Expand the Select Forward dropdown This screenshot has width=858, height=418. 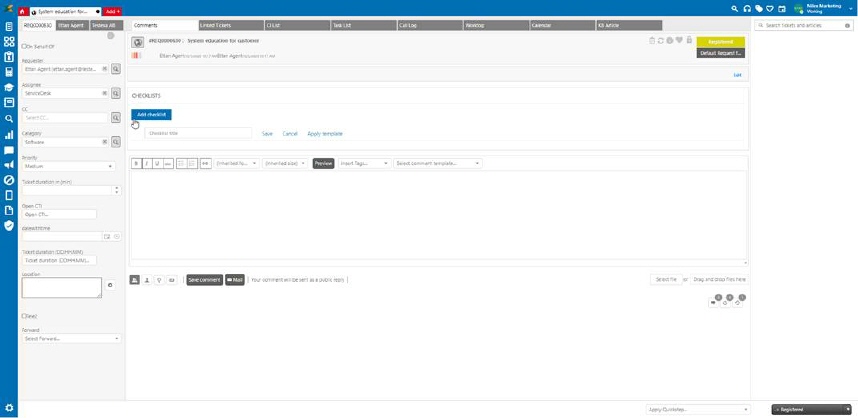pyautogui.click(x=71, y=339)
